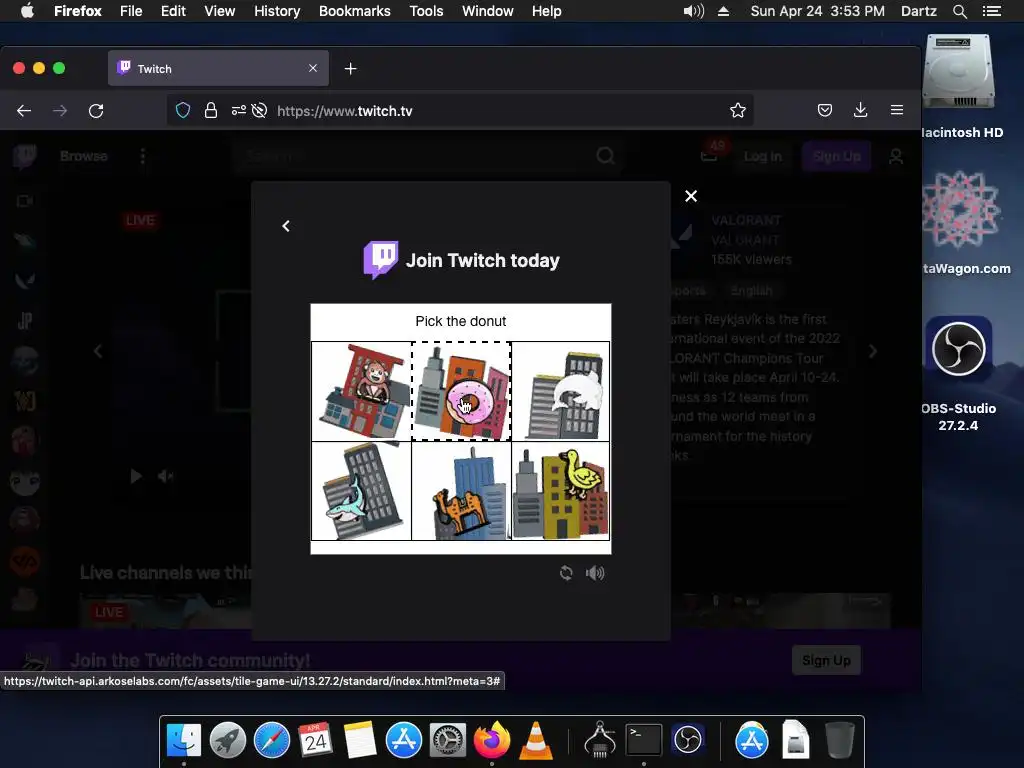The image size is (1024, 768).
Task: Select the Twitch tab
Action: tap(218, 69)
